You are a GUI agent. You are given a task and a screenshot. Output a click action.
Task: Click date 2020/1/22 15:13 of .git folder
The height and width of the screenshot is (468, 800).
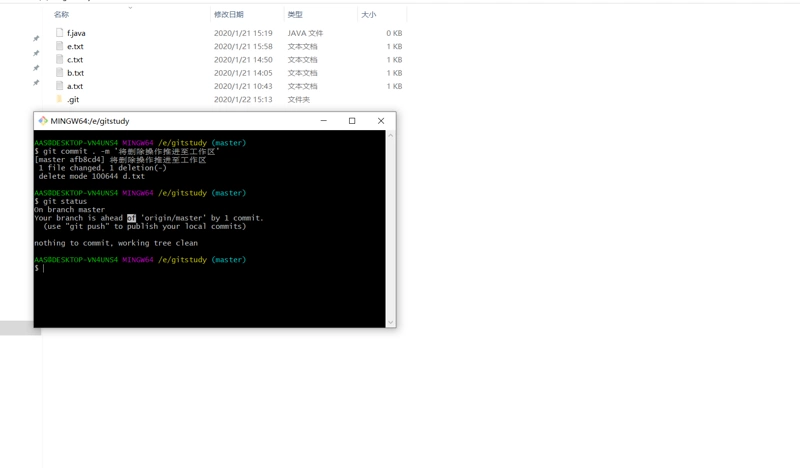243,100
